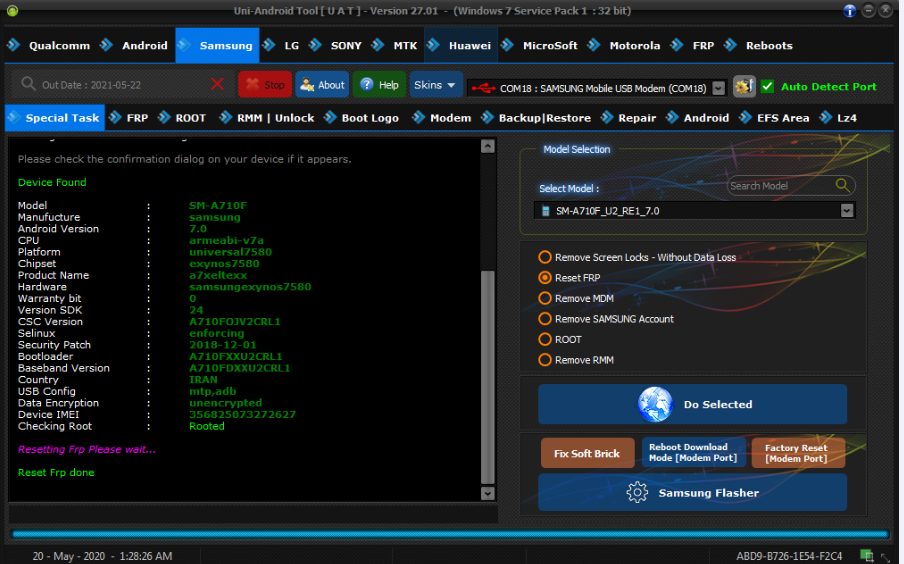
Task: Click the info icon in title bar
Action: tap(850, 10)
